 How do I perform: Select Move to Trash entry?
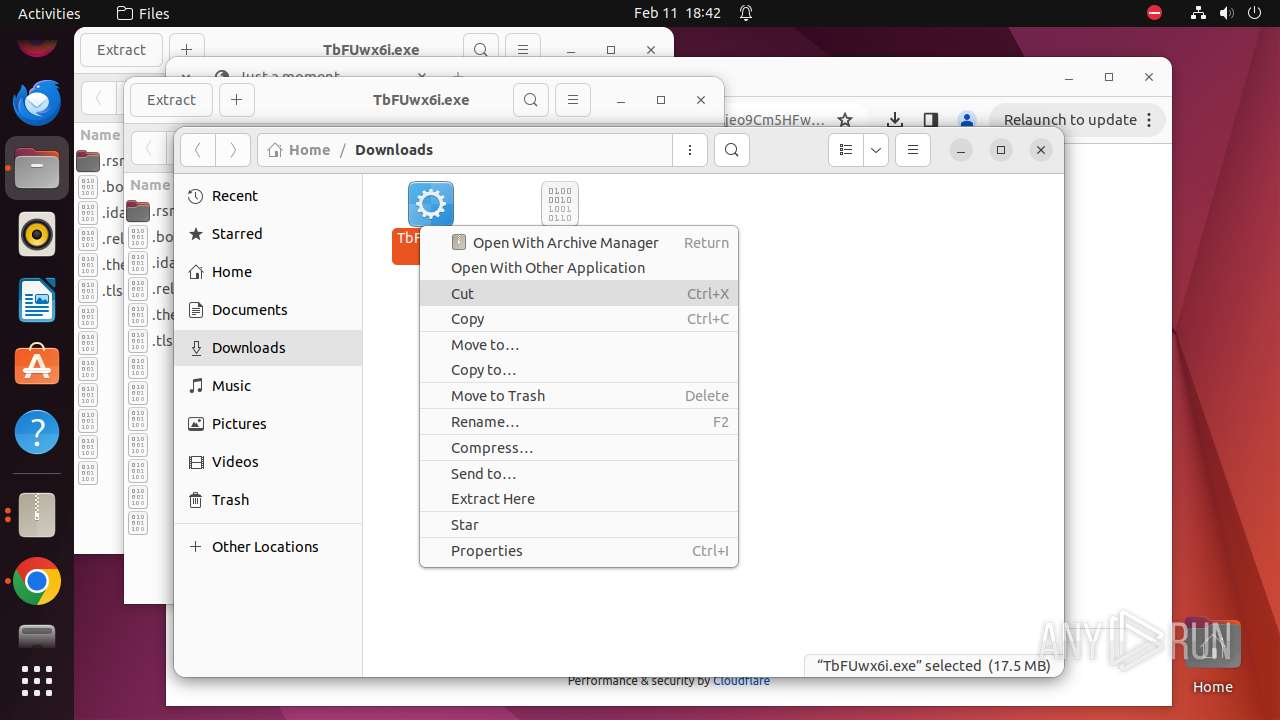pyautogui.click(x=578, y=396)
